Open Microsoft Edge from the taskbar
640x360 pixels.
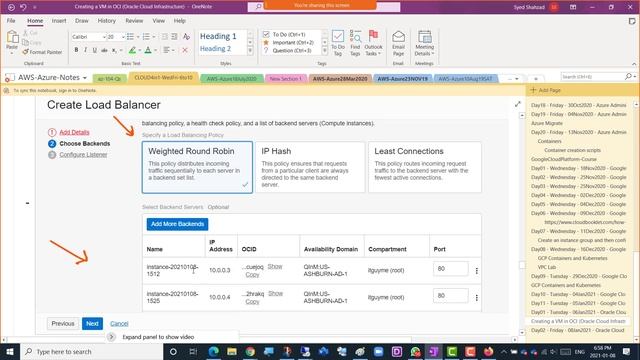point(213,351)
